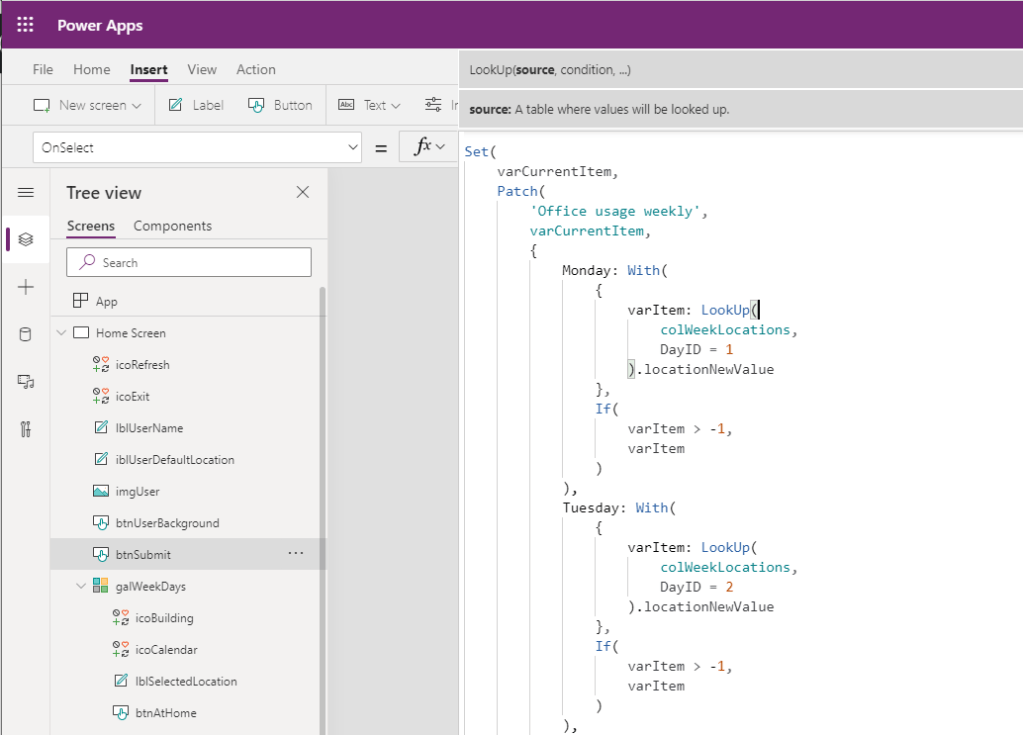
Task: Collapse the galWeekDays gallery node
Action: pos(82,586)
